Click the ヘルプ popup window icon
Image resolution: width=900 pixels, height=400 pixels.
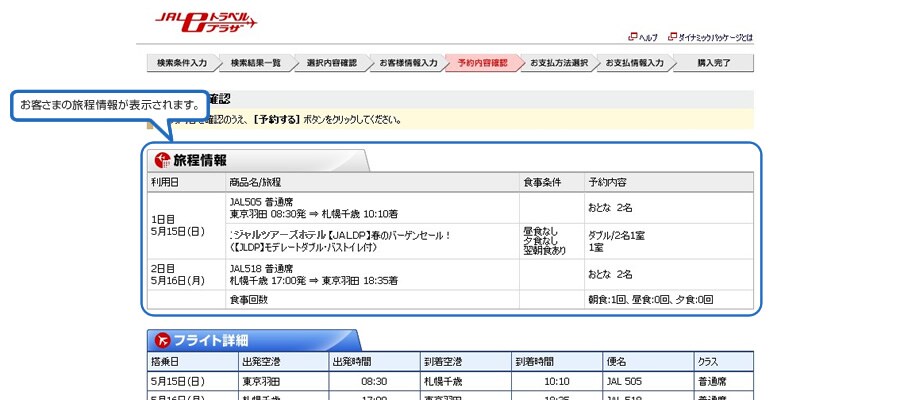click(631, 37)
